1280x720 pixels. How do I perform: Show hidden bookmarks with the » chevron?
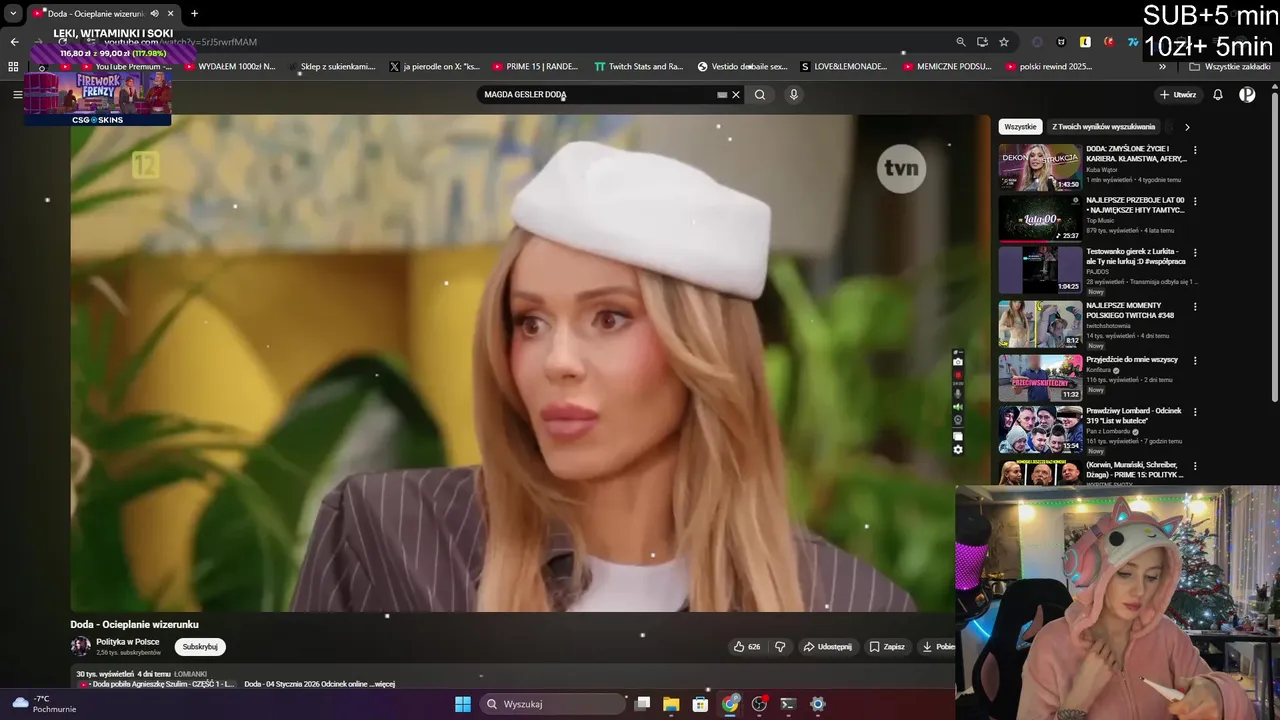[x=1162, y=67]
